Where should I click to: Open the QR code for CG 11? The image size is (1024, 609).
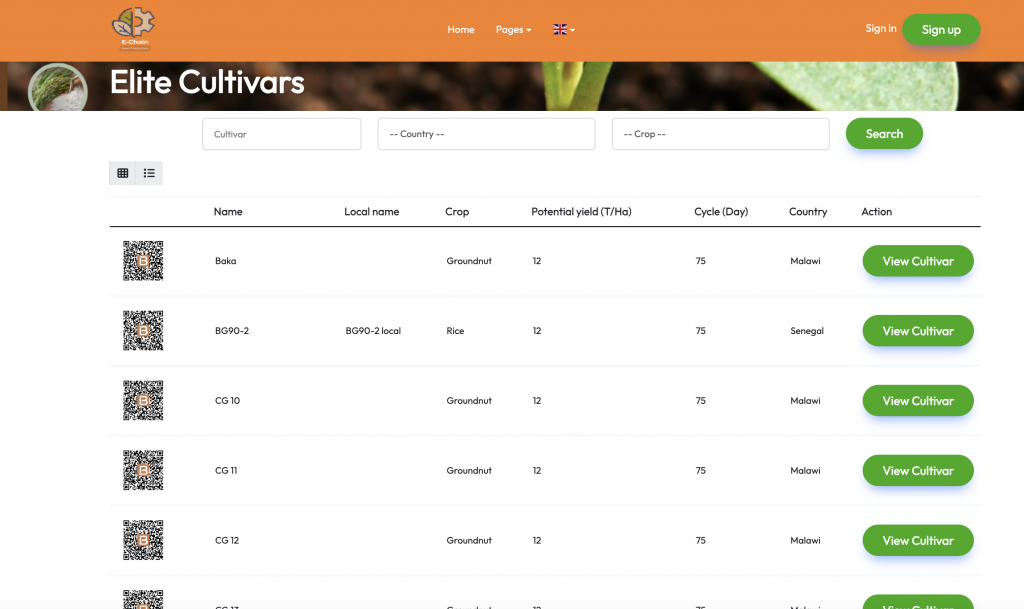pos(143,470)
